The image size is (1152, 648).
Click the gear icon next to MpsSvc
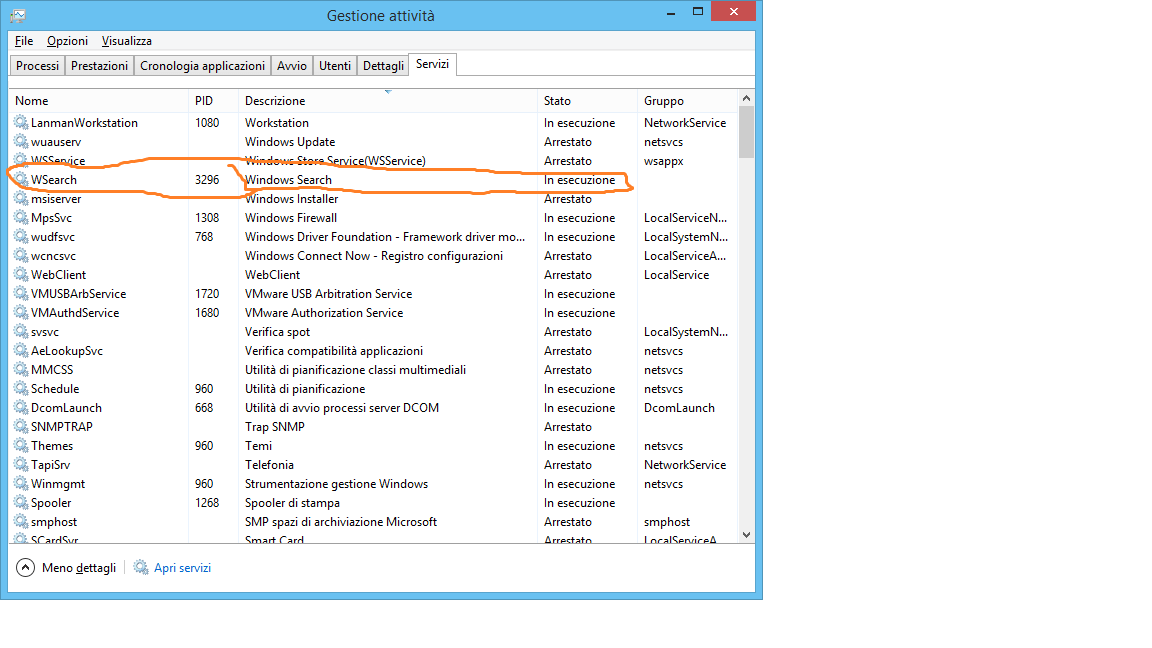click(x=21, y=217)
